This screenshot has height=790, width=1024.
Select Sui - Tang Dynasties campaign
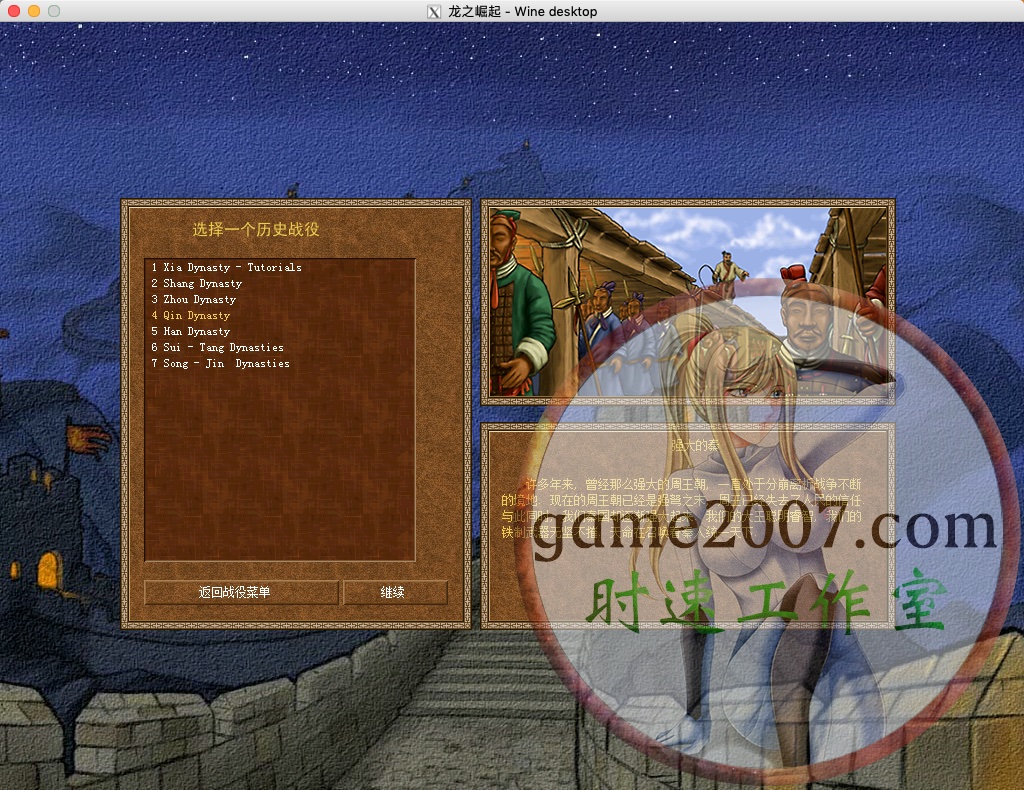click(x=217, y=347)
